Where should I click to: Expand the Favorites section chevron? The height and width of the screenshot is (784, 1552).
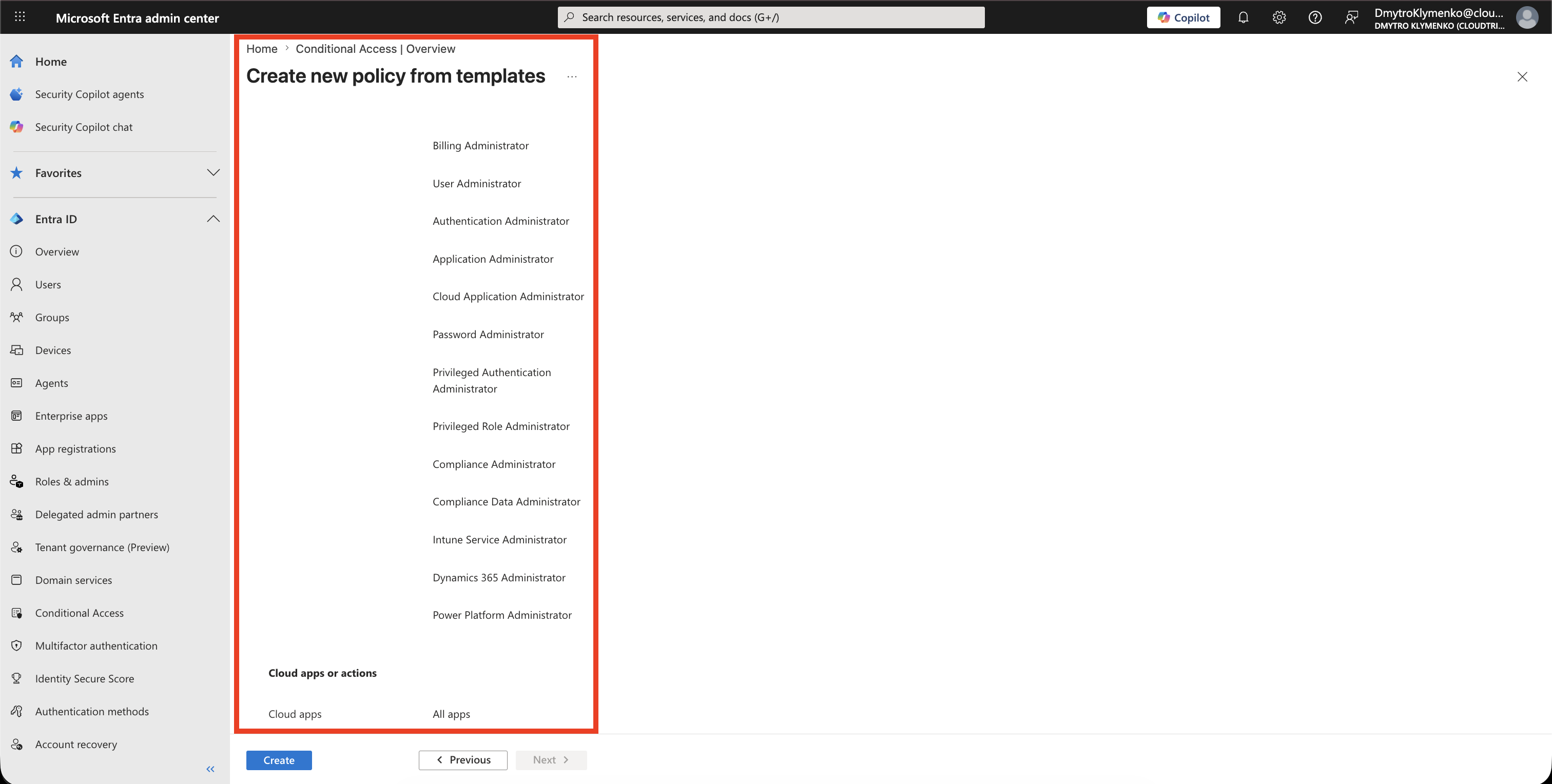tap(212, 173)
